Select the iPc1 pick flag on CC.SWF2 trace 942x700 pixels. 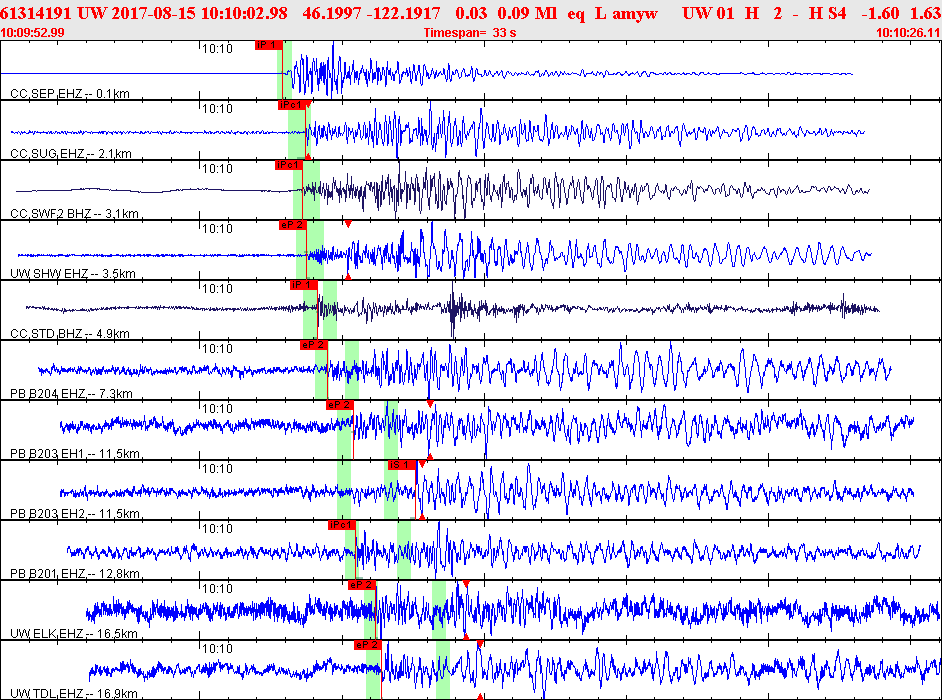click(x=288, y=165)
